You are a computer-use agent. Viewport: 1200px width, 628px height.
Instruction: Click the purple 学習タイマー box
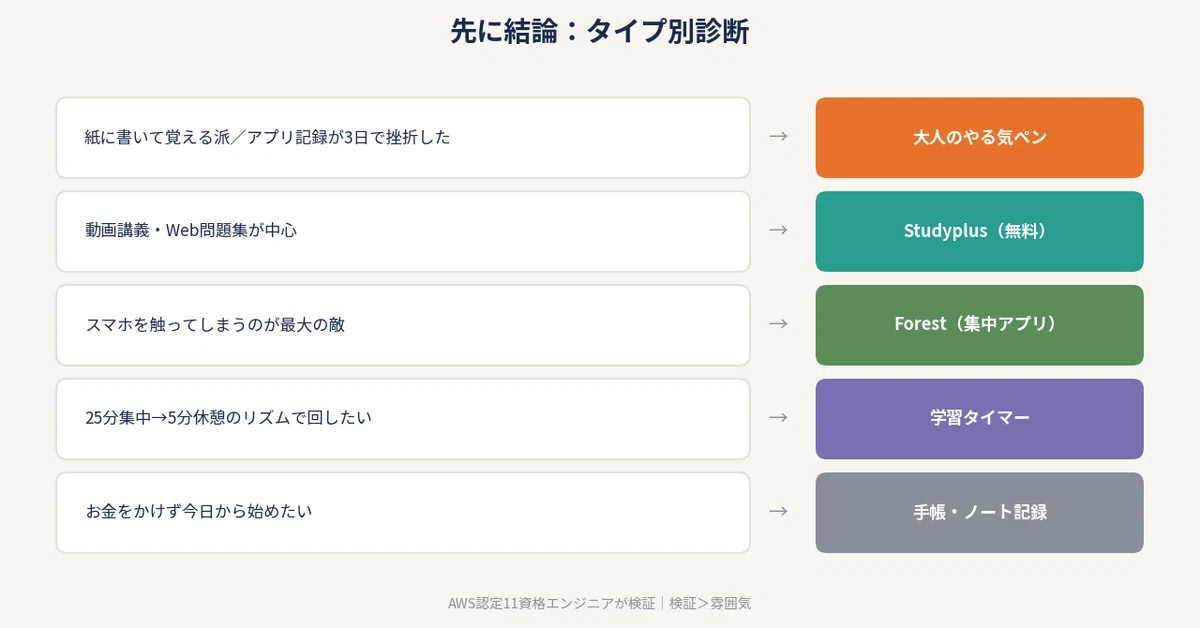point(979,418)
